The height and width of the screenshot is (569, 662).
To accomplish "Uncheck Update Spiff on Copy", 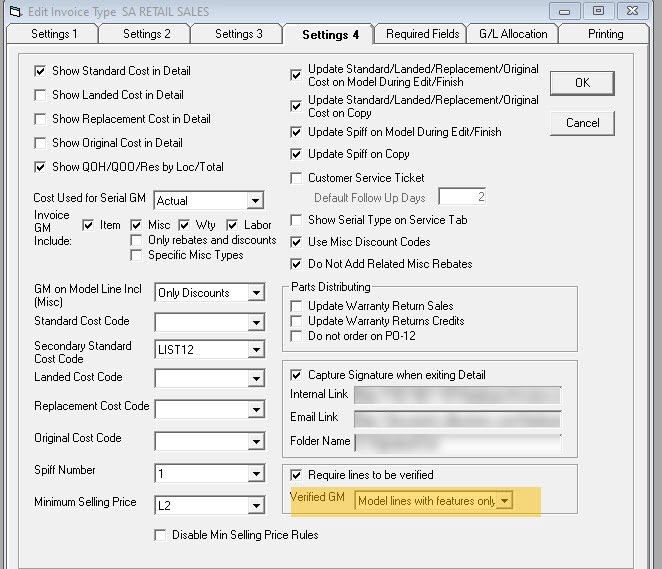I will click(x=296, y=154).
